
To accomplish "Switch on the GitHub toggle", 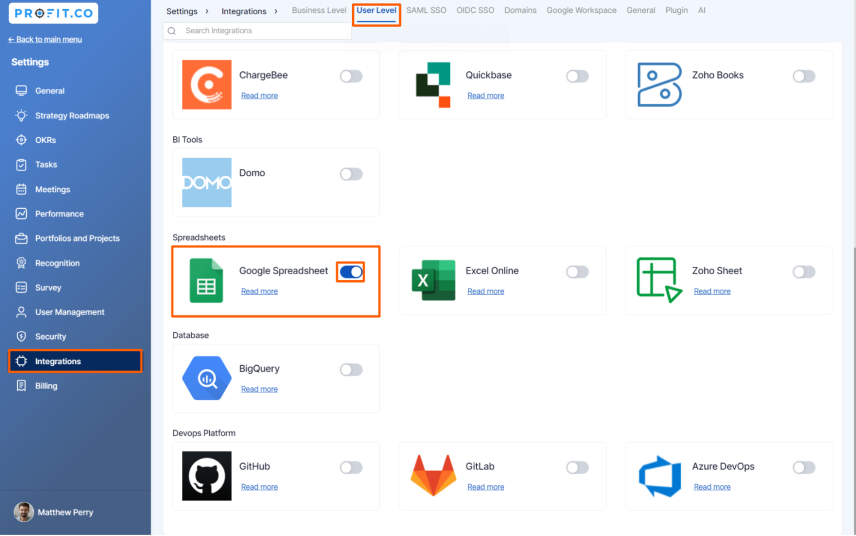I will point(351,467).
